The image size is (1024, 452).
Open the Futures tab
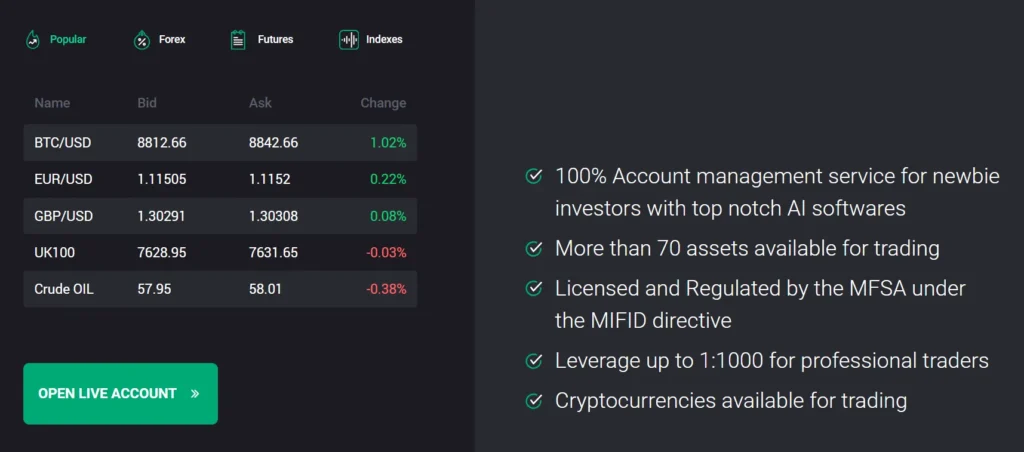coord(275,40)
